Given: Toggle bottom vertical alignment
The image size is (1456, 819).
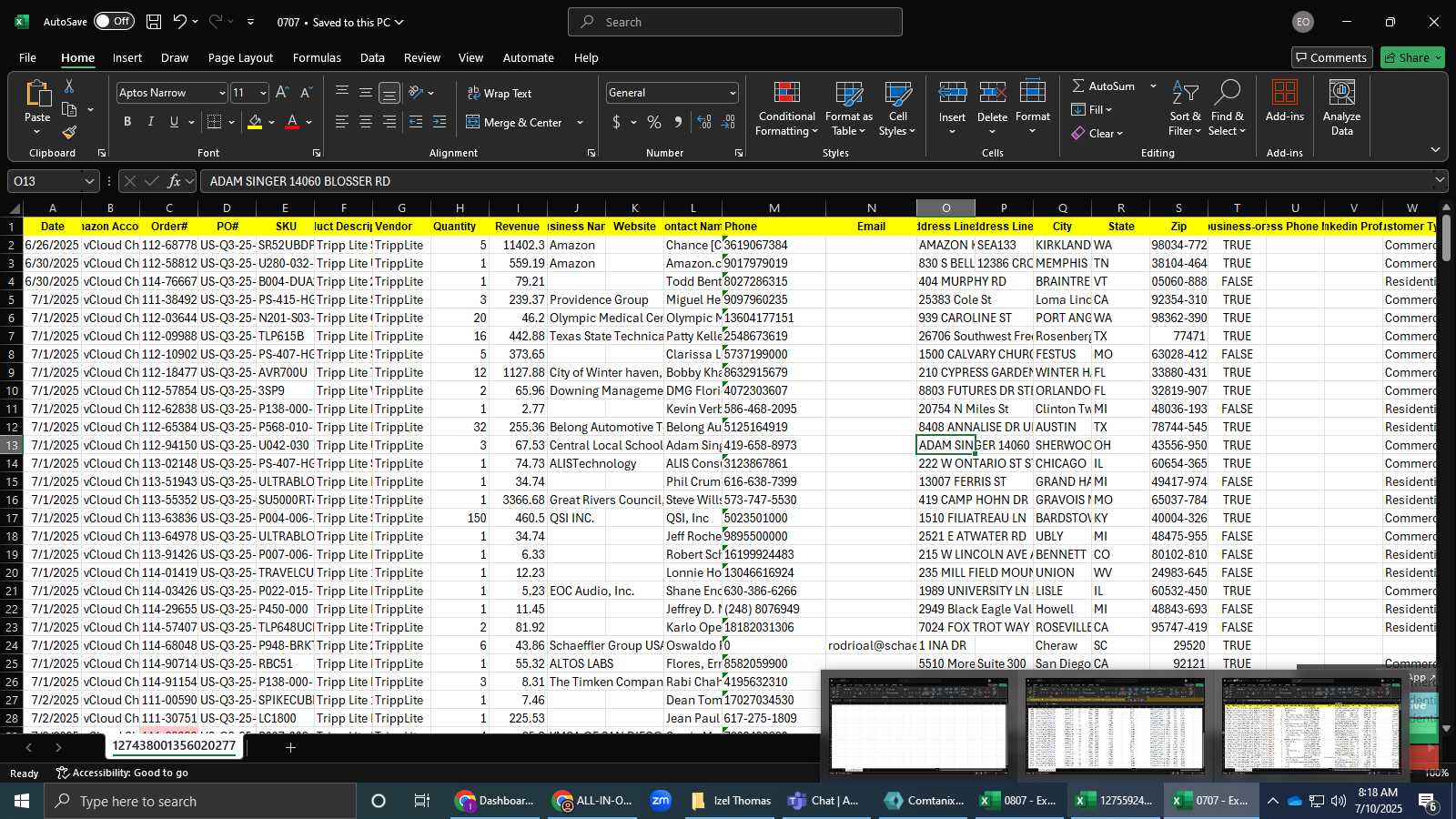Looking at the screenshot, I should point(389,93).
